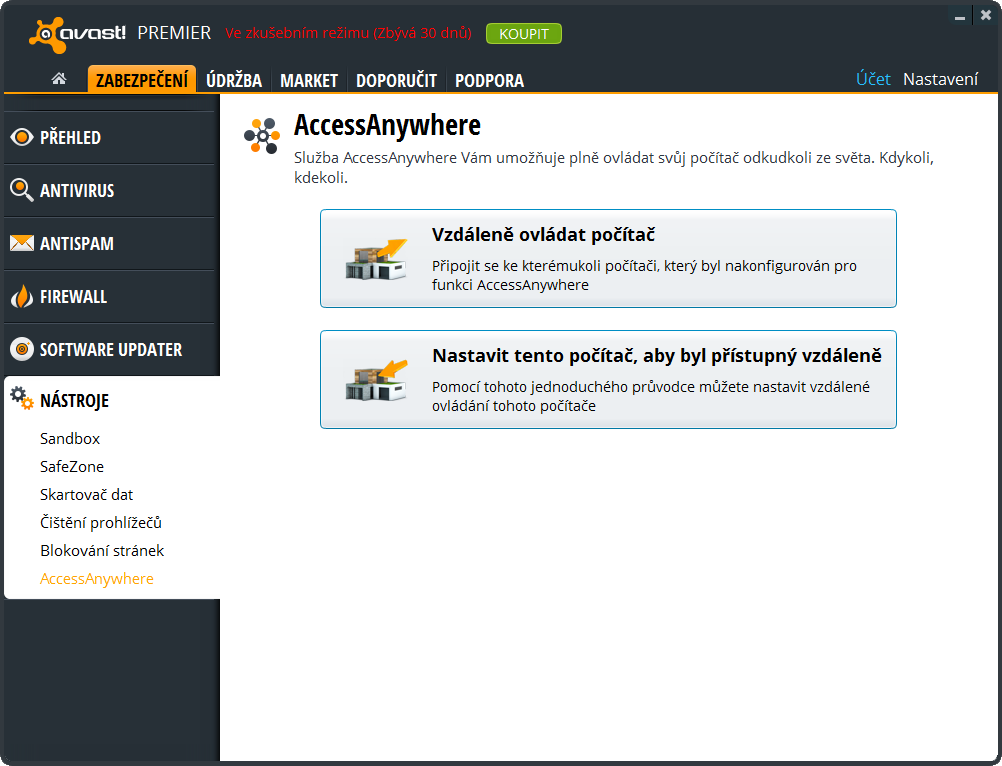Screen dimensions: 1002x766
Task: Select AccessAnywhere in the sidebar
Action: pyautogui.click(x=96, y=579)
